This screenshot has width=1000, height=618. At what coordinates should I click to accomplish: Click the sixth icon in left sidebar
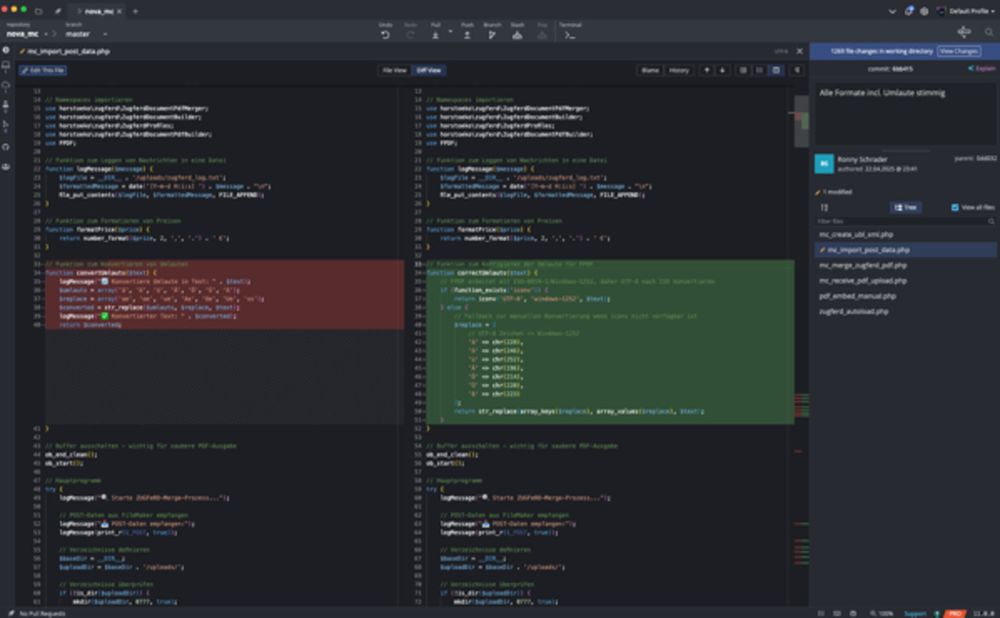(6, 147)
